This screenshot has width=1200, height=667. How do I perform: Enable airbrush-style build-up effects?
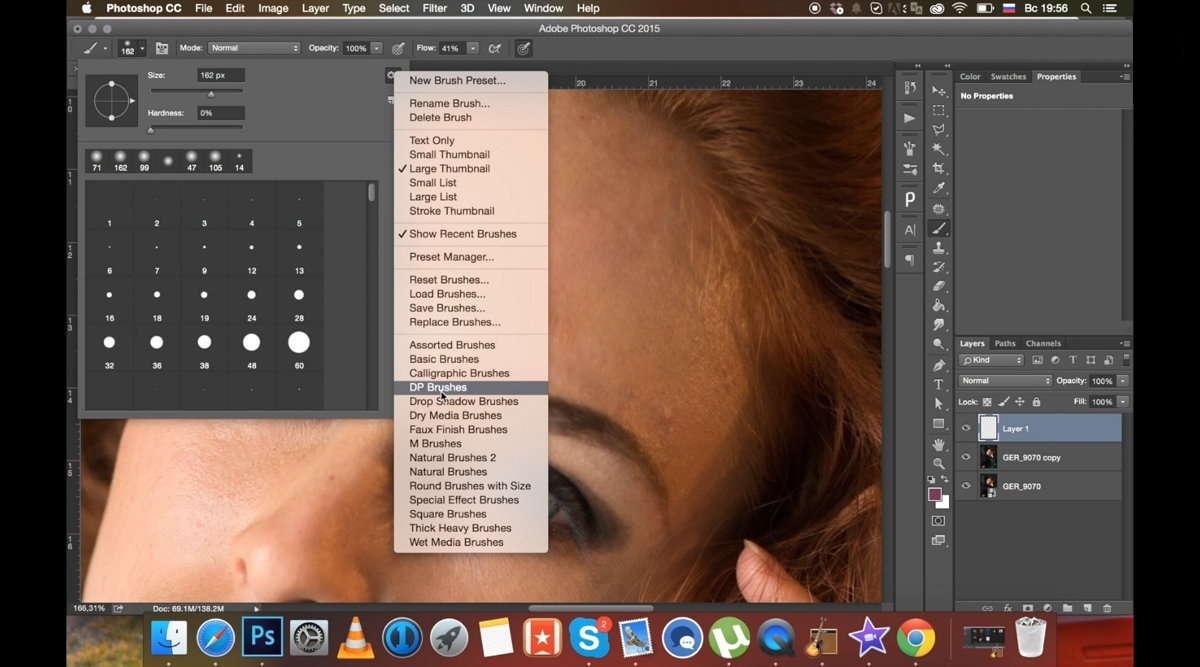point(497,48)
